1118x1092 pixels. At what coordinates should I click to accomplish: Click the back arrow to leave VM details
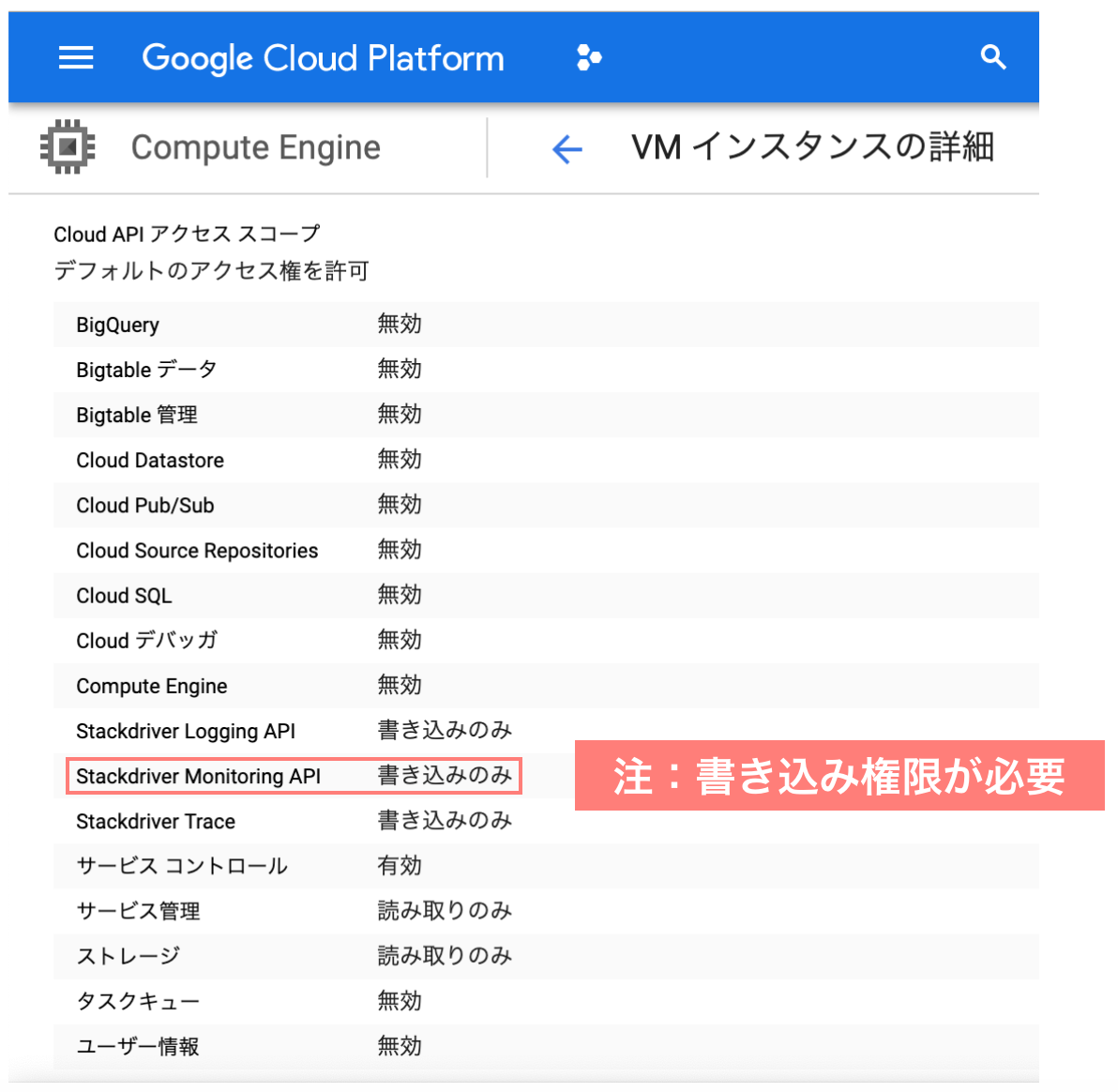point(567,148)
